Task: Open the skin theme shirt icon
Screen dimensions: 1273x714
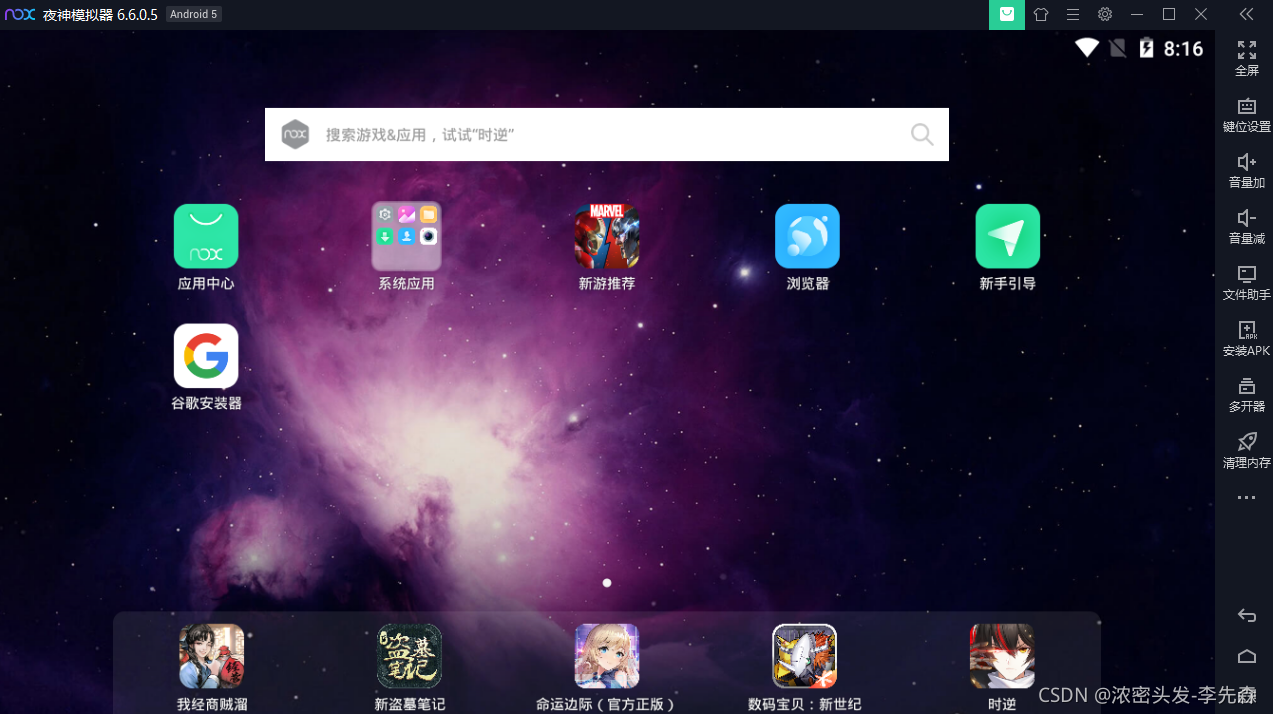Action: (1041, 14)
